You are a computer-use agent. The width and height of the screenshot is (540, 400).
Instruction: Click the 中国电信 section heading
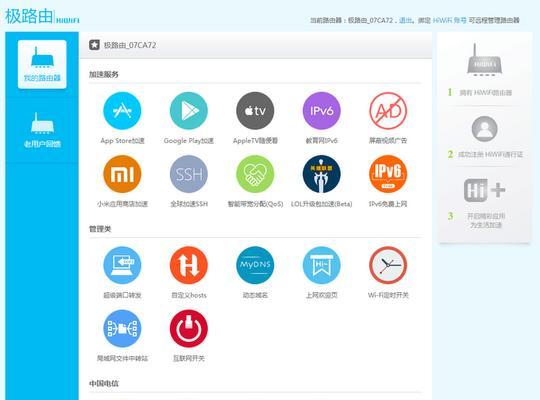(x=103, y=383)
